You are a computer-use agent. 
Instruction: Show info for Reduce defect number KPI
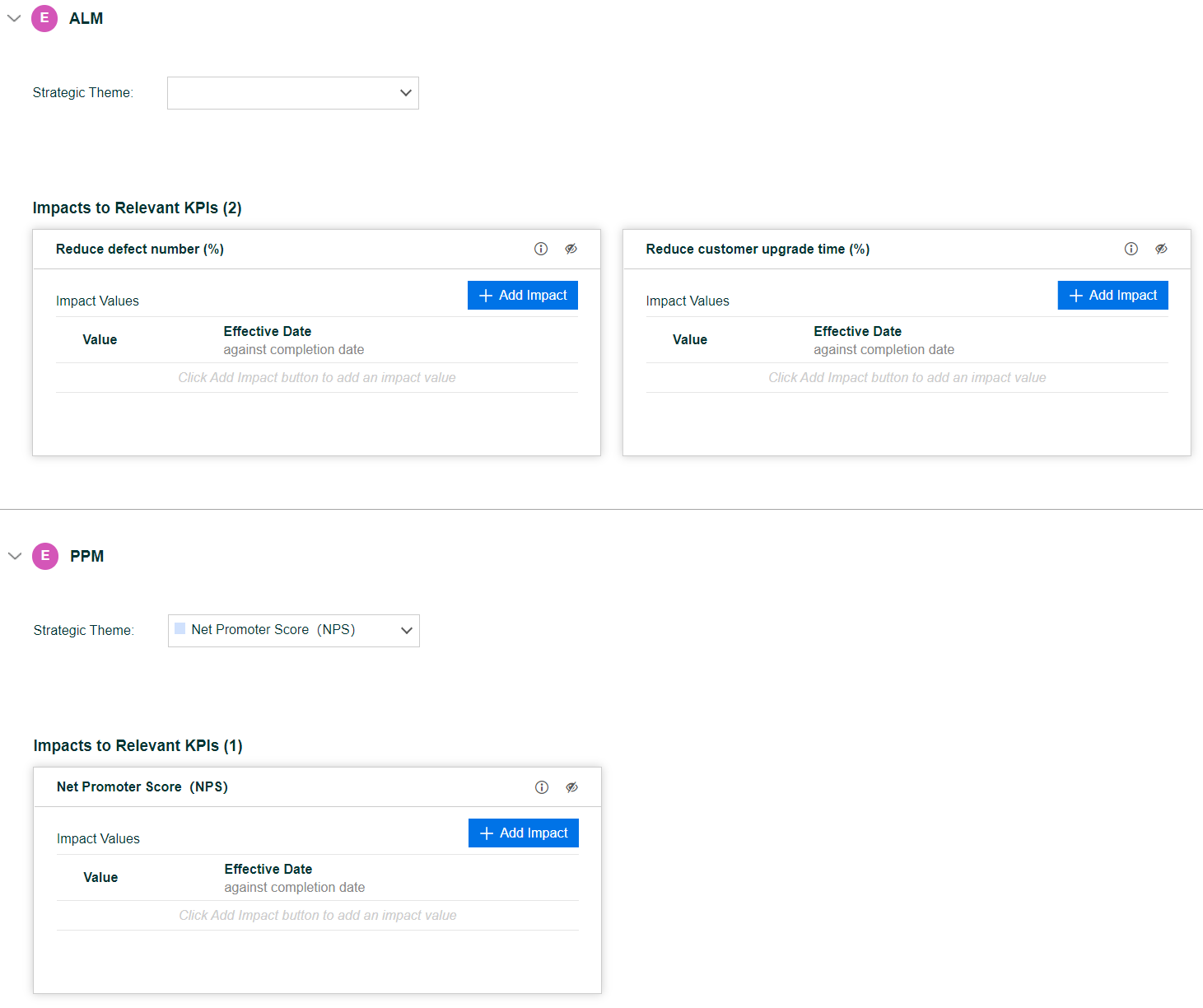tap(541, 249)
